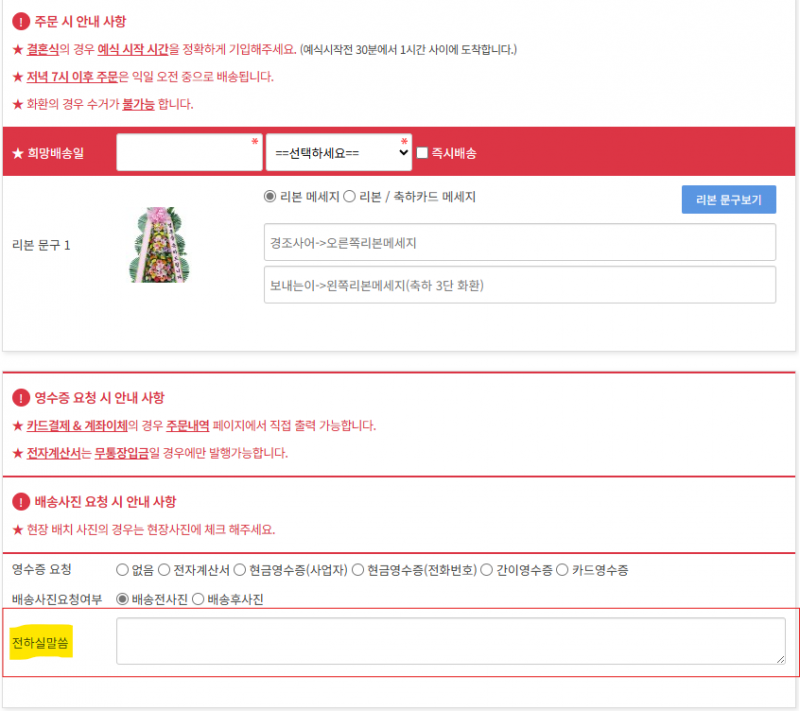This screenshot has width=800, height=711.
Task: Click the underlined 카드결제 & 계좌이체 text
Action: pyautogui.click(x=77, y=425)
